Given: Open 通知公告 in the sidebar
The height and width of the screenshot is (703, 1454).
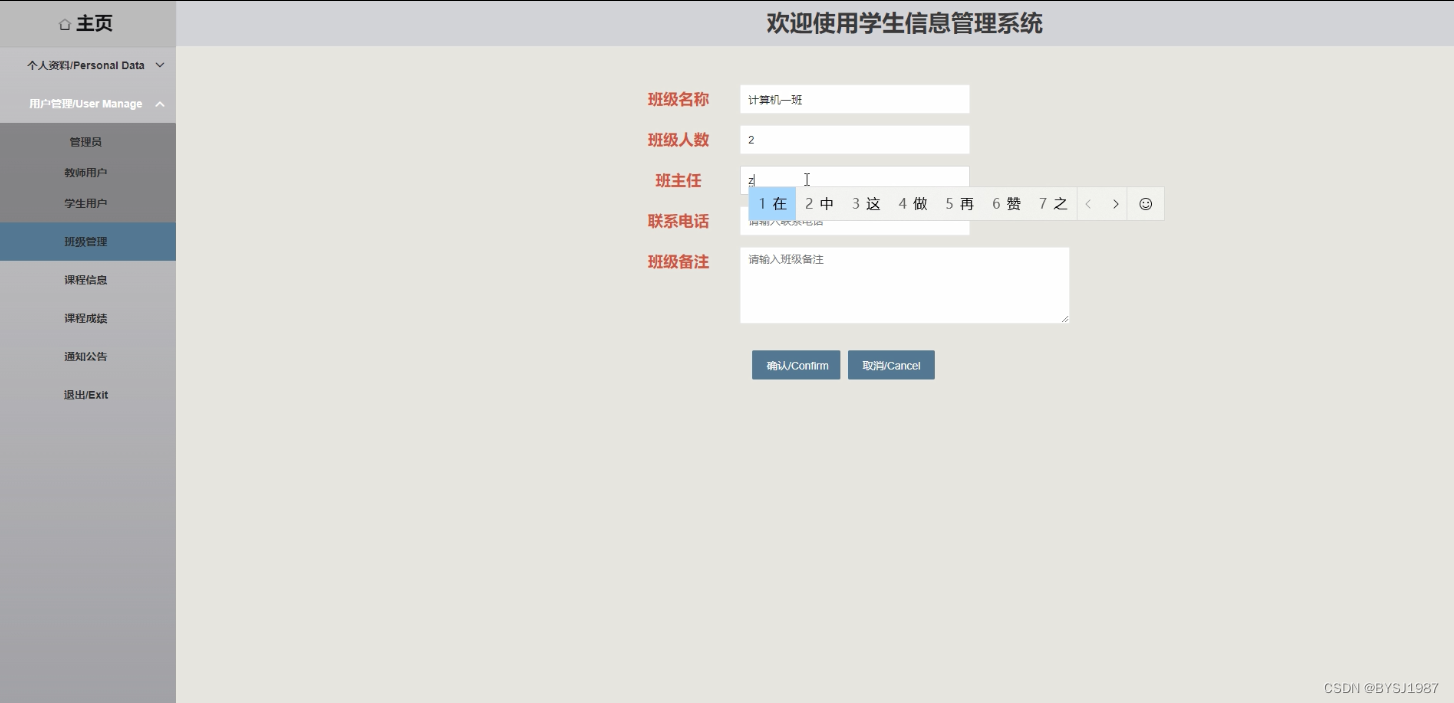Looking at the screenshot, I should 88,357.
